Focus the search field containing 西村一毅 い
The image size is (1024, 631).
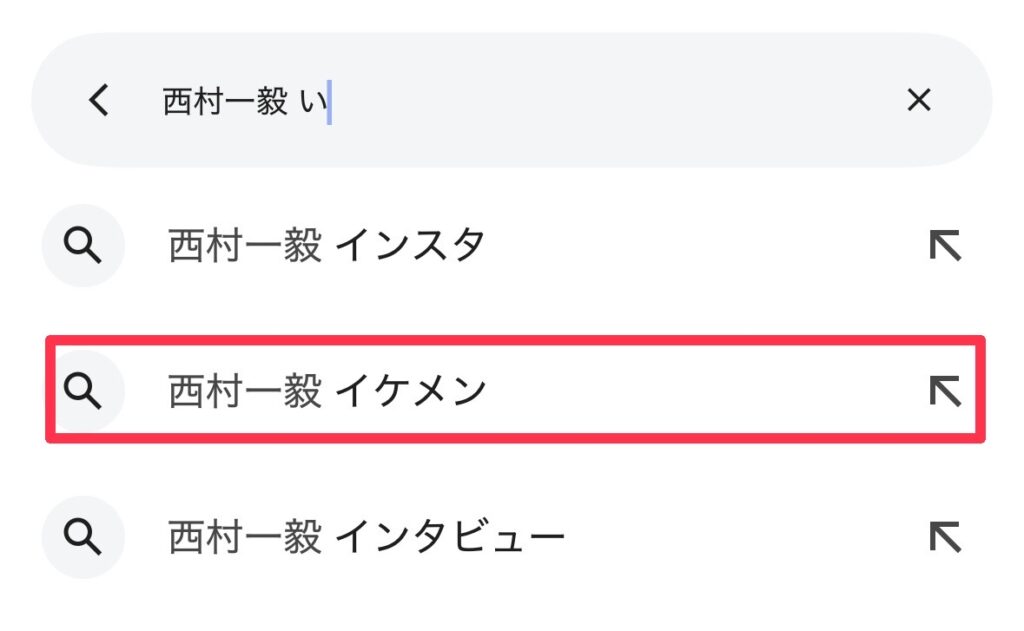click(512, 100)
